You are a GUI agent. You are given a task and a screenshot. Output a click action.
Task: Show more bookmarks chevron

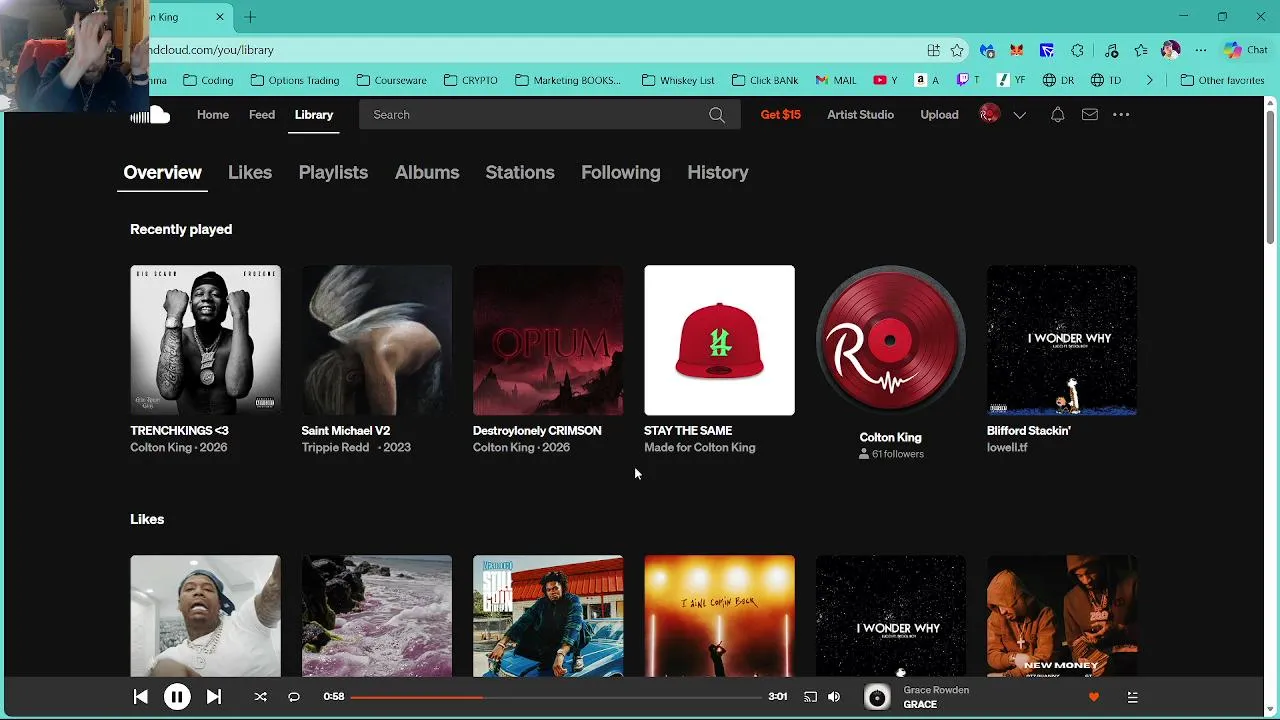click(1149, 80)
